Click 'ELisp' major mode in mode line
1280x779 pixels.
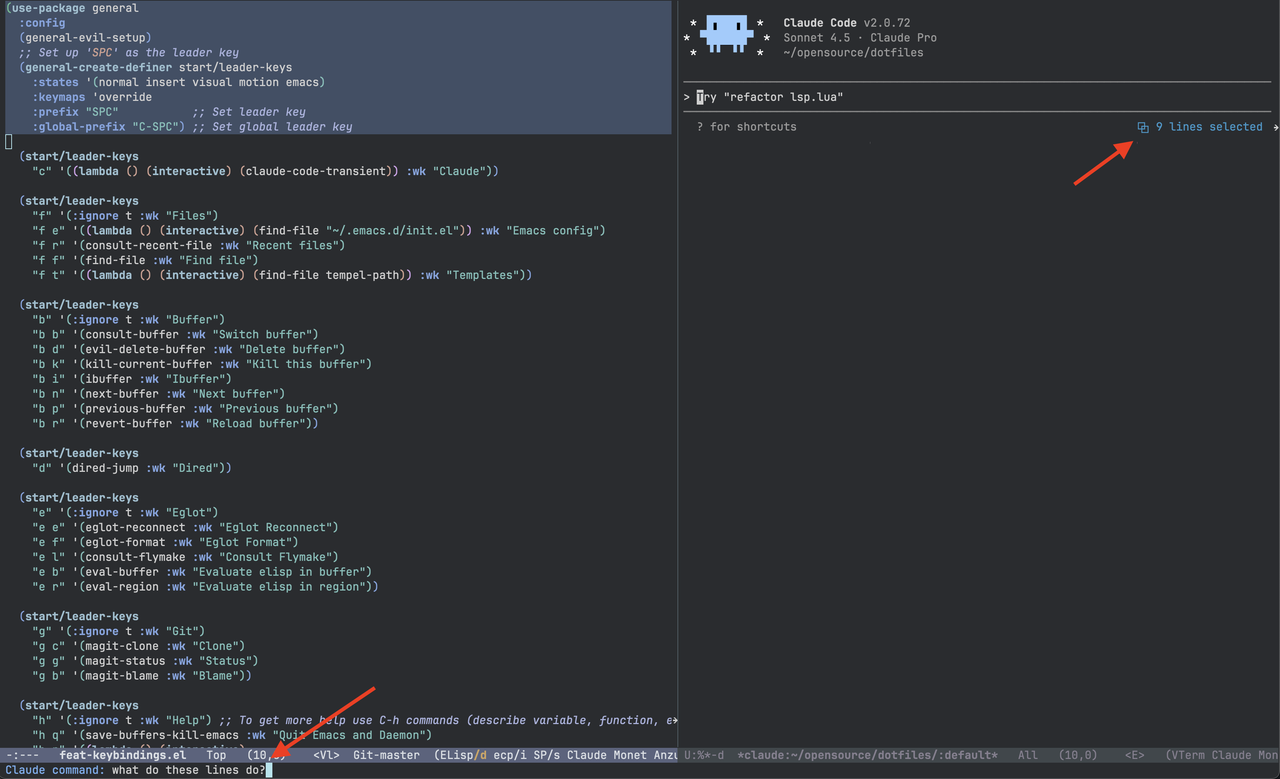(459, 755)
